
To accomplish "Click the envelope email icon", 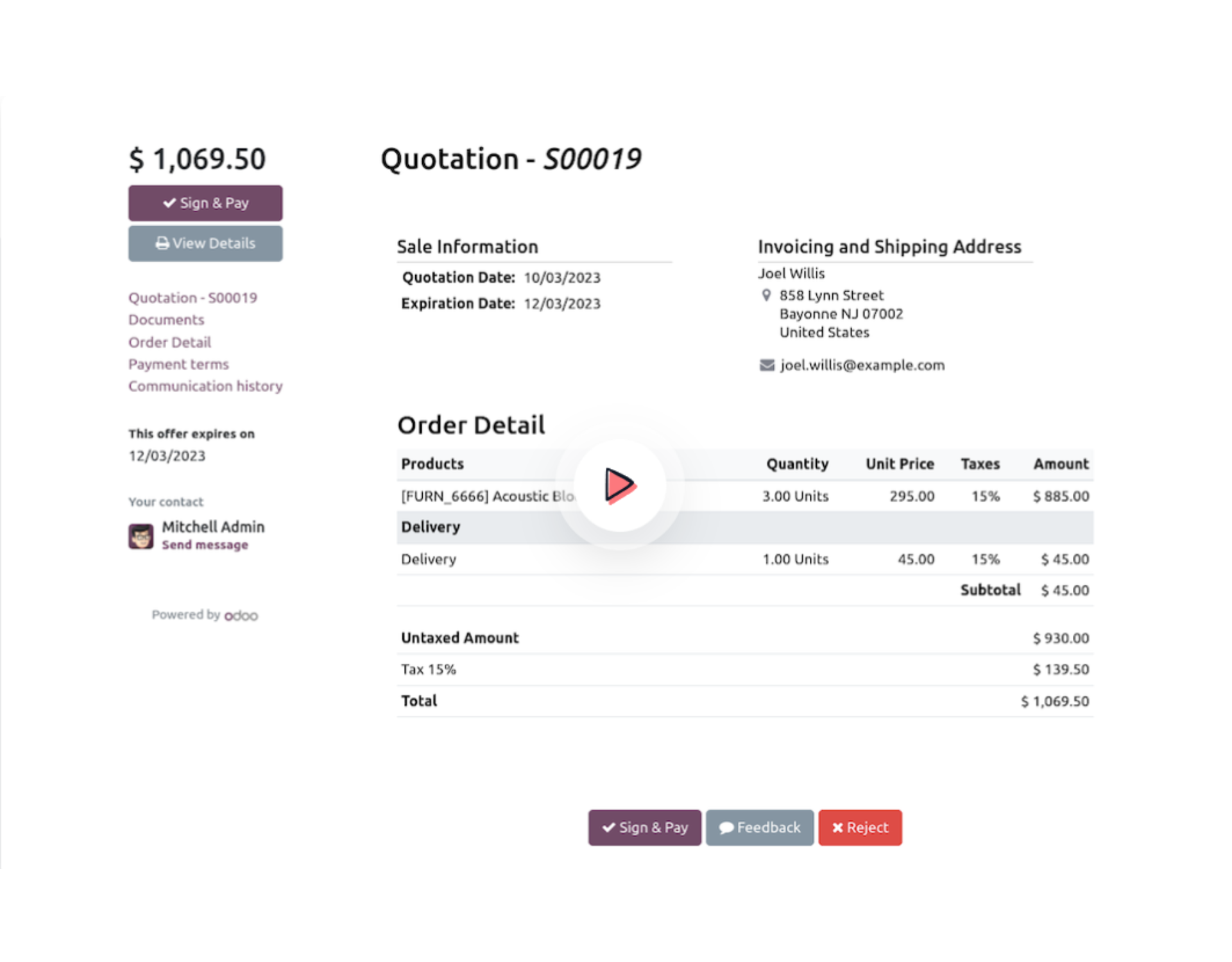I will [x=767, y=366].
